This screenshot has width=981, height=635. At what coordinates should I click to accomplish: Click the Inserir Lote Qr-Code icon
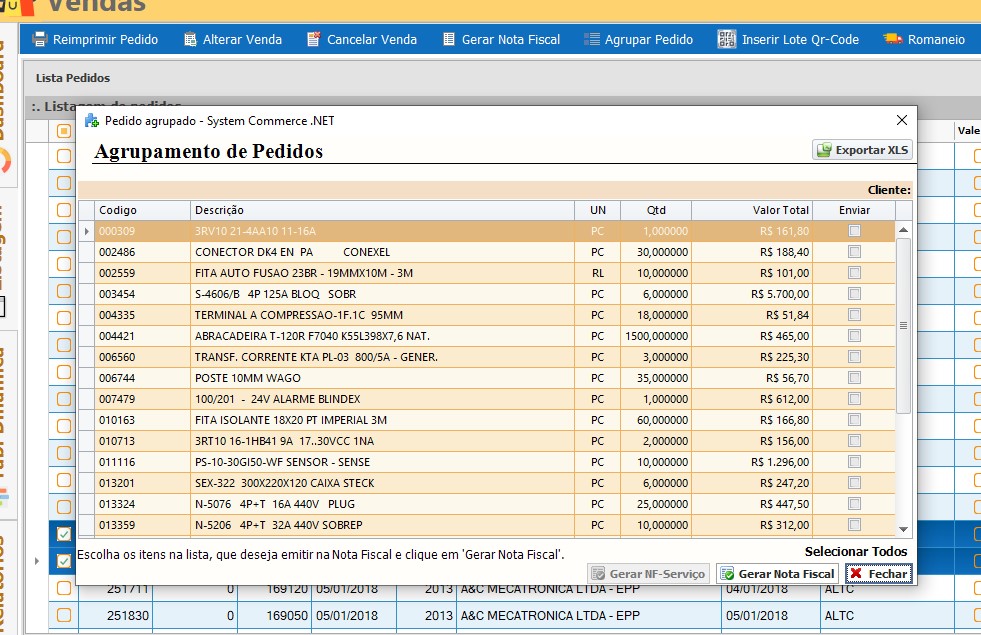727,40
